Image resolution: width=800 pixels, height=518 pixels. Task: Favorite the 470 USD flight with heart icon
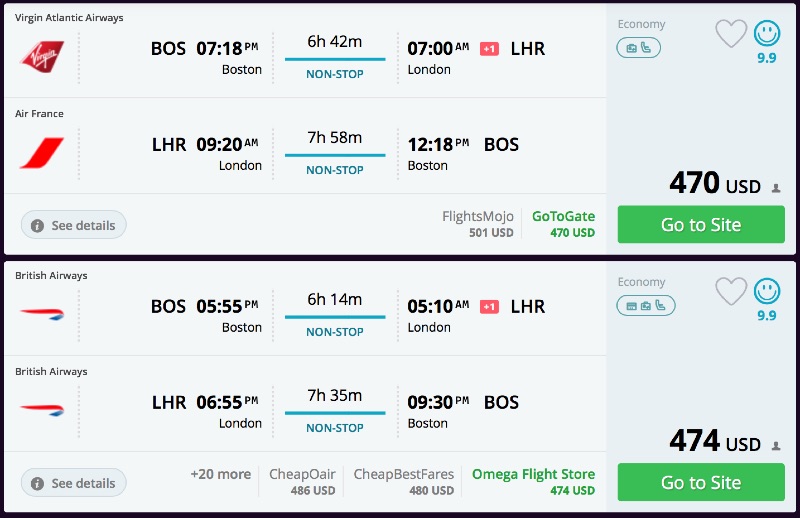click(x=731, y=35)
